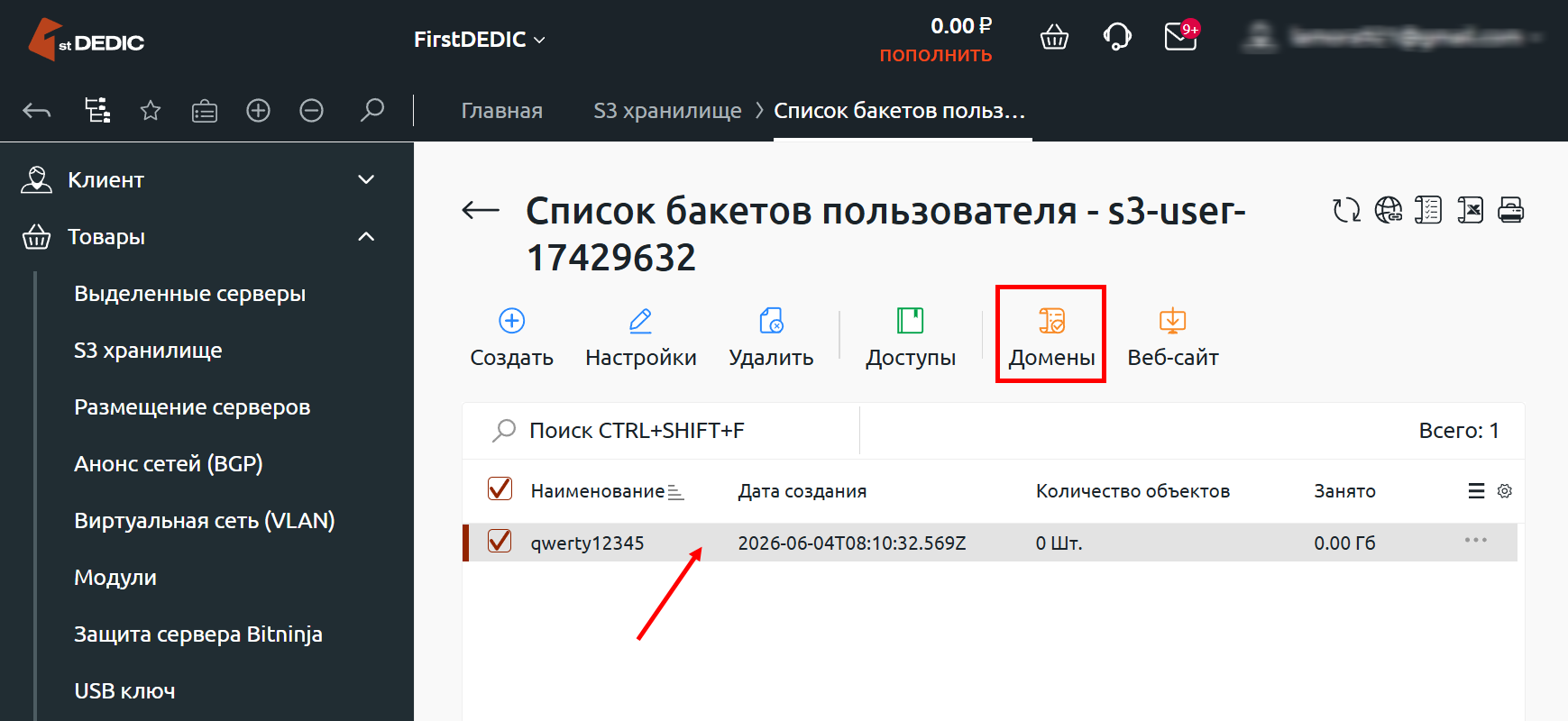Viewport: 1568px width, 721px height.
Task: Go to S3 хранилище breadcrumb
Action: click(667, 111)
